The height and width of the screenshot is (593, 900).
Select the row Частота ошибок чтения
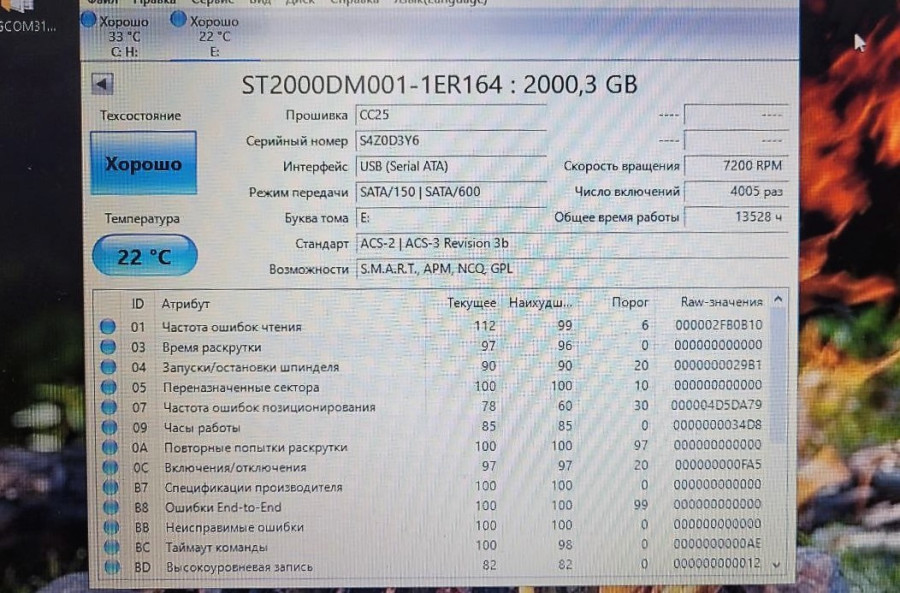(x=432, y=326)
